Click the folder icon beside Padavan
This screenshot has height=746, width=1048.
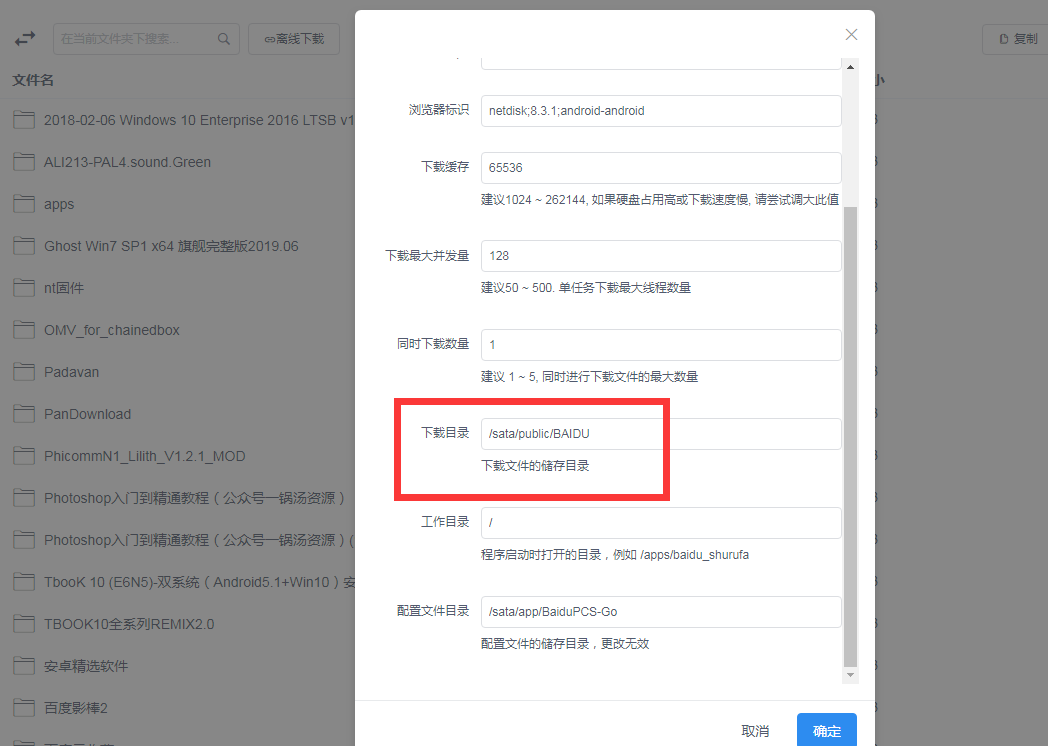(x=24, y=372)
